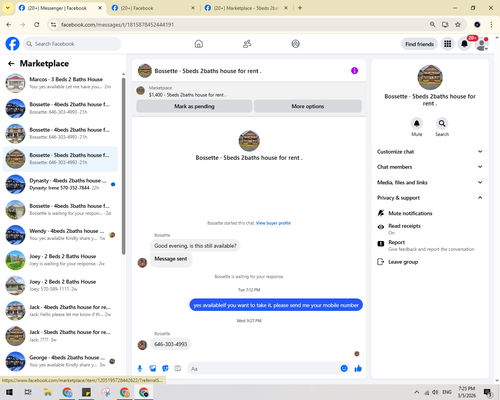Viewport: 500px width, 400px height.
Task: Attach a photo using the image icon
Action: point(153,368)
